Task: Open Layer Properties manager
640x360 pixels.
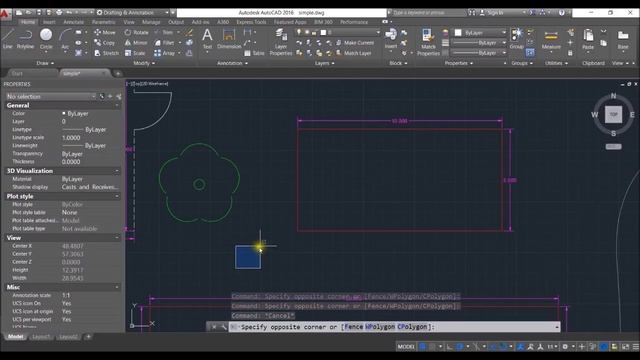Action: [x=281, y=42]
